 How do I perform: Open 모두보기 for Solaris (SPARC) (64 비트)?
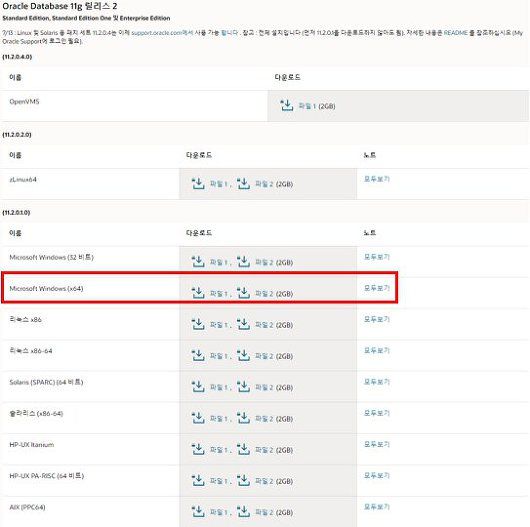tap(377, 382)
